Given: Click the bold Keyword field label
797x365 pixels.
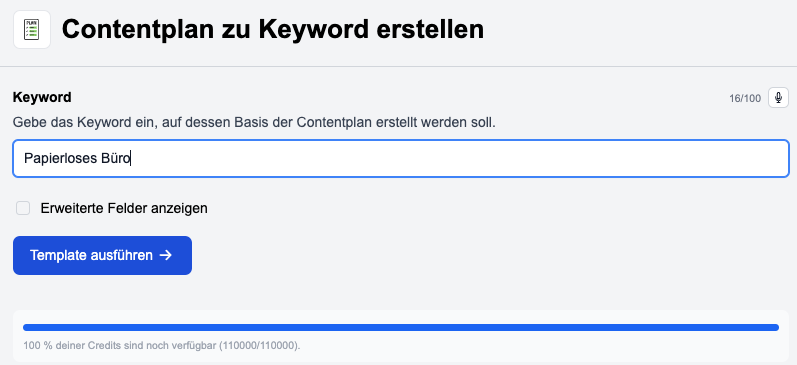Looking at the screenshot, I should pos(42,97).
